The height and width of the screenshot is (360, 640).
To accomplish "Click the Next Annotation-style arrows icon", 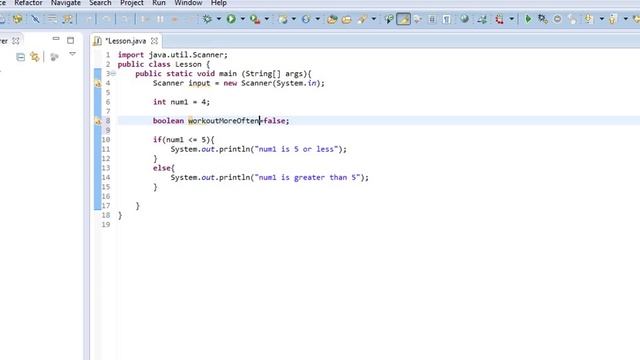I will pos(482,19).
